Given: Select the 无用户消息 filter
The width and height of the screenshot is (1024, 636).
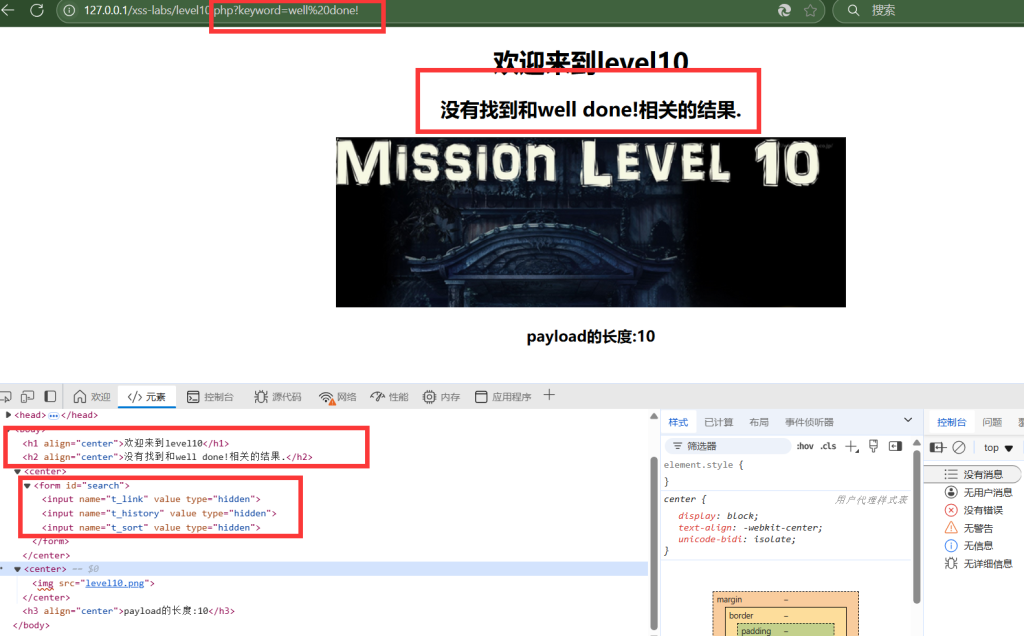Looking at the screenshot, I should click(x=979, y=492).
